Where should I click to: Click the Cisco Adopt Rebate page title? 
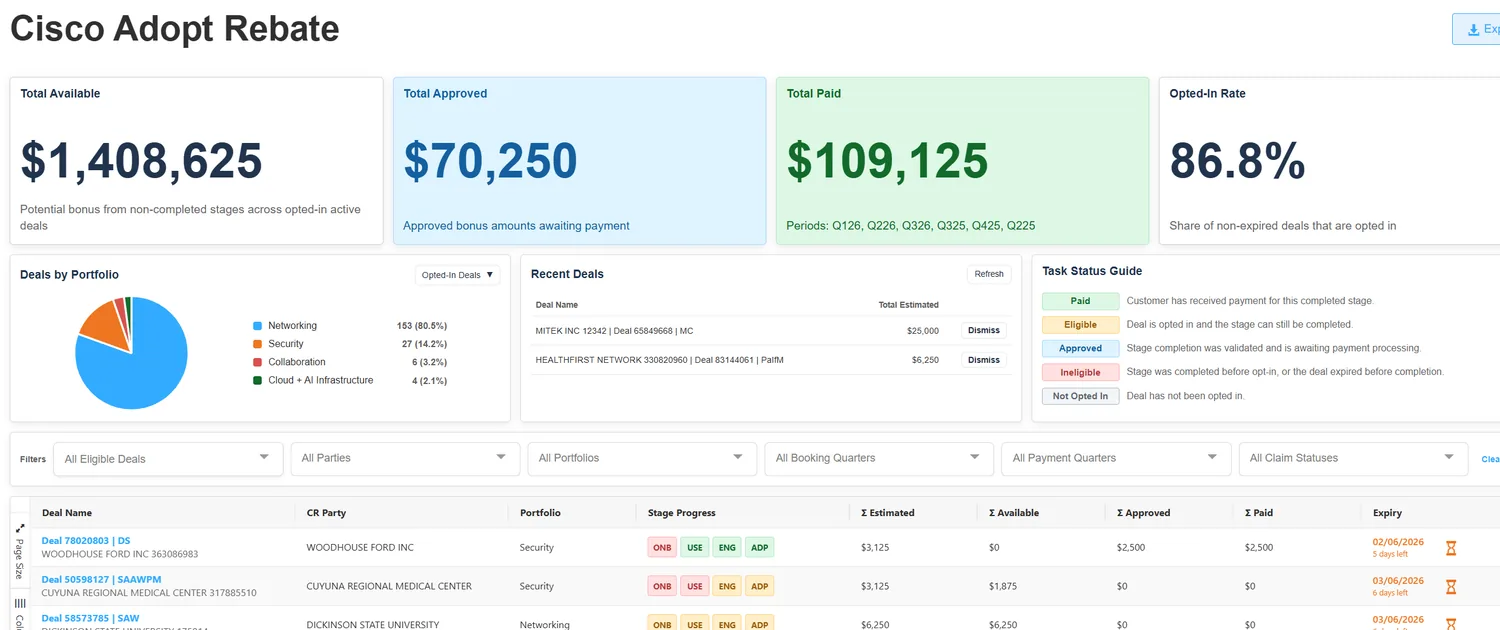pos(175,29)
